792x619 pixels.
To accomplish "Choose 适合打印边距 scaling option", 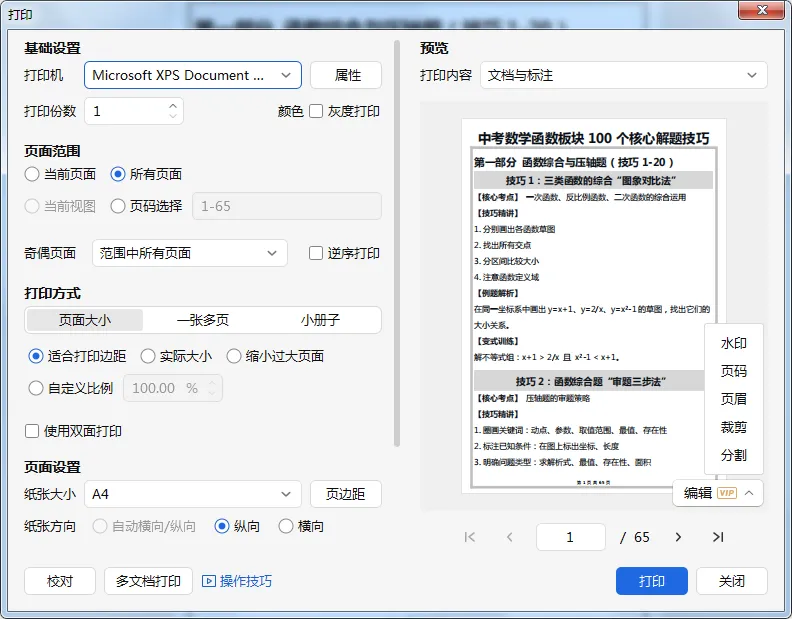I will (x=35, y=356).
